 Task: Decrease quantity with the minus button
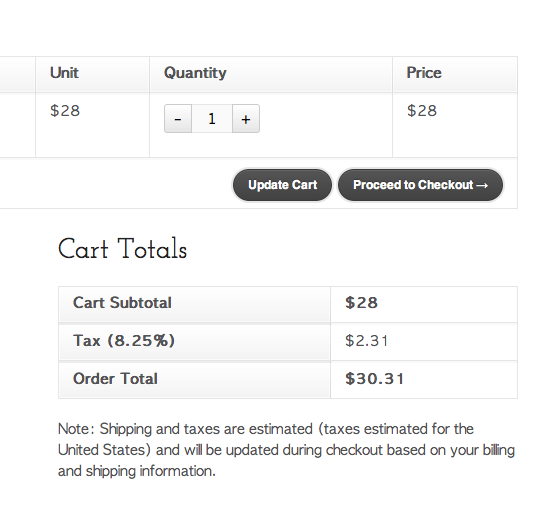click(178, 119)
